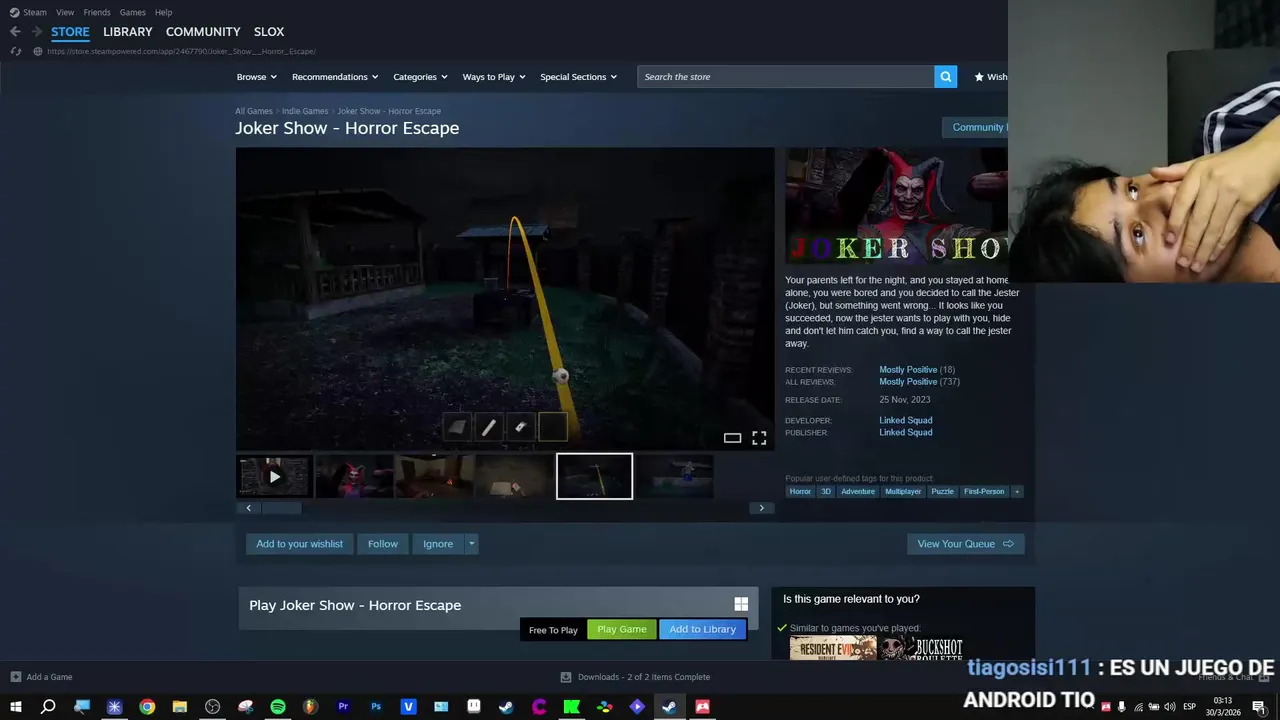Click the Add to Library button
Screen dimensions: 1280x720
pos(702,629)
